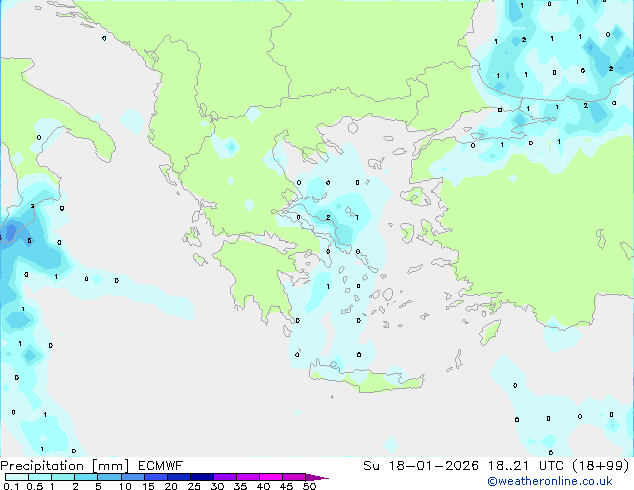Pick the 15–20 mm blue legend swatch

(156, 477)
